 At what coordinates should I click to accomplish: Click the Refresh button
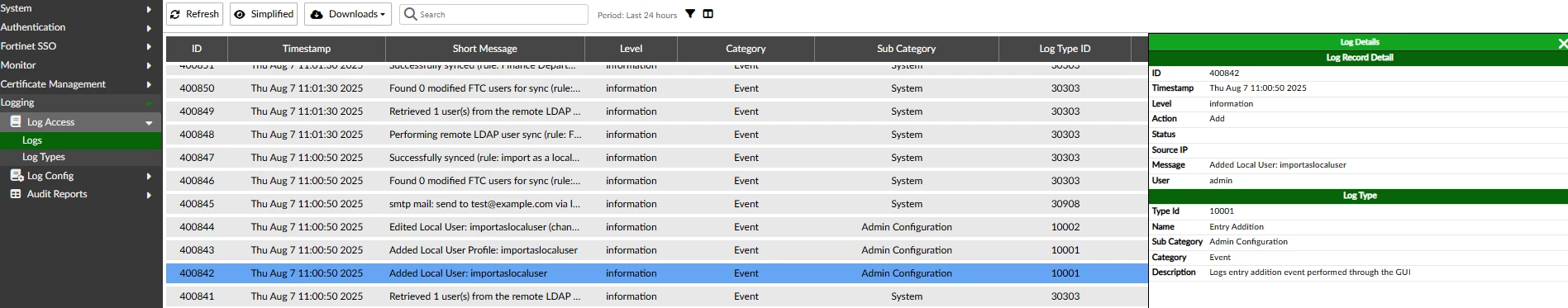point(194,14)
